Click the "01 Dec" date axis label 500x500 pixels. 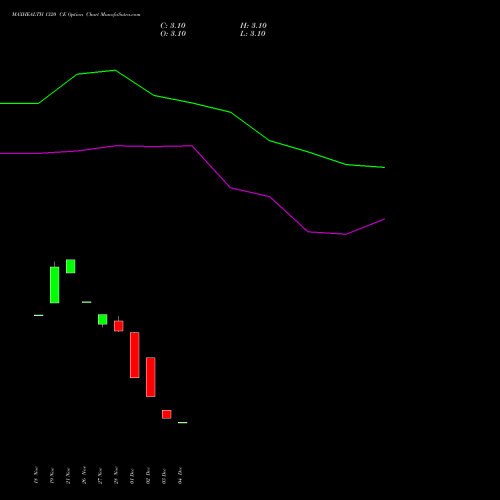tap(132, 476)
